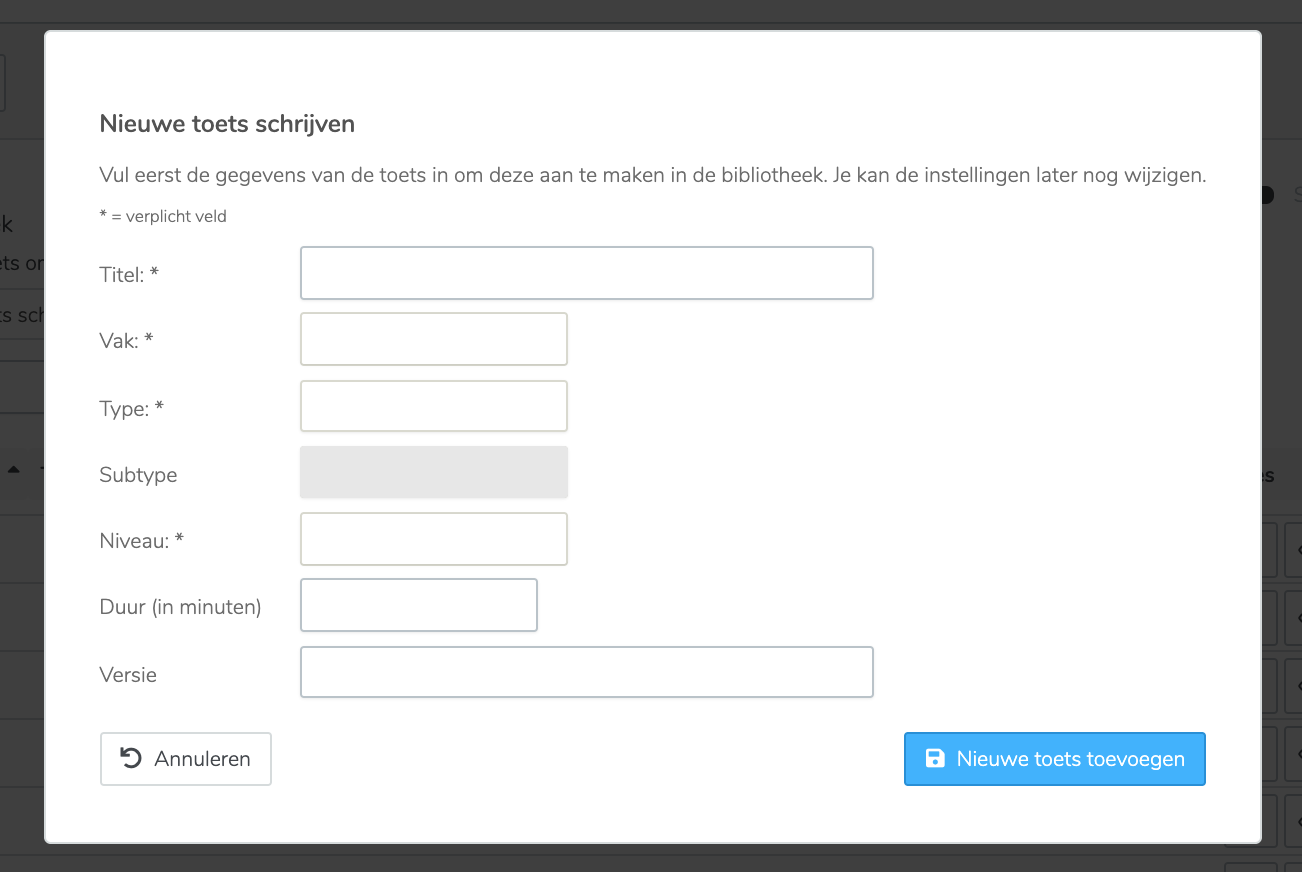This screenshot has width=1302, height=872.
Task: Click the "Versie" label
Action: tap(128, 675)
